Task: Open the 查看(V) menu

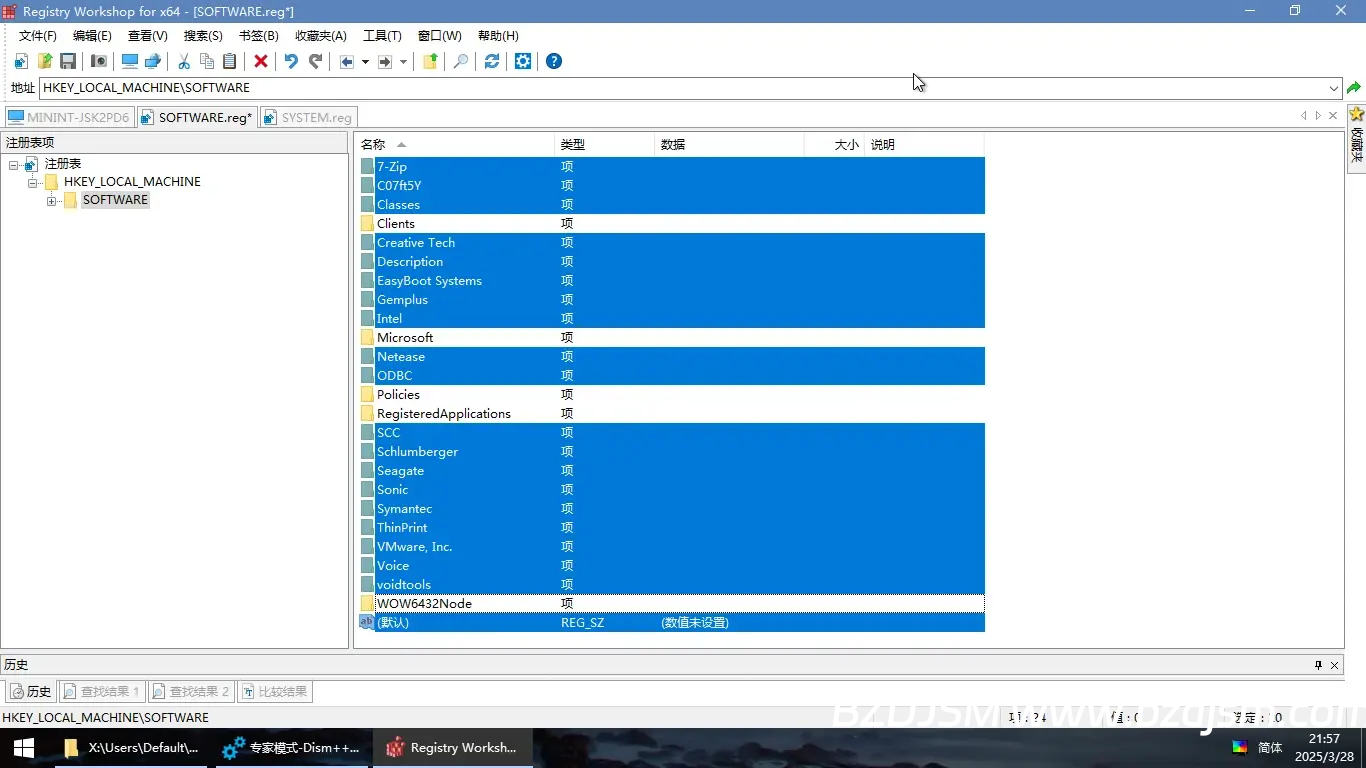Action: [x=148, y=36]
